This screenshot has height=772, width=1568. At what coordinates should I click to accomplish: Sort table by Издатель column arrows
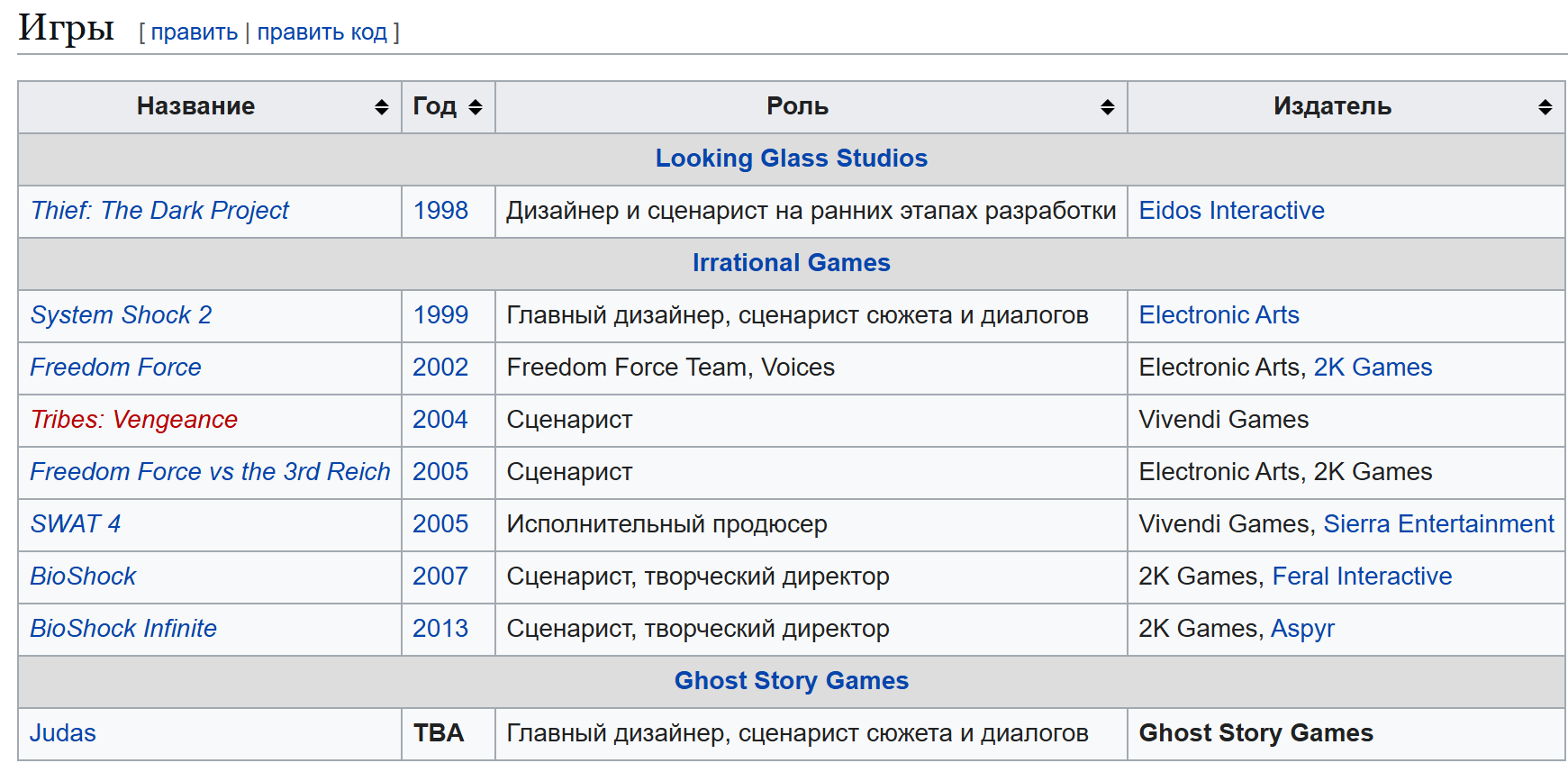point(1545,107)
